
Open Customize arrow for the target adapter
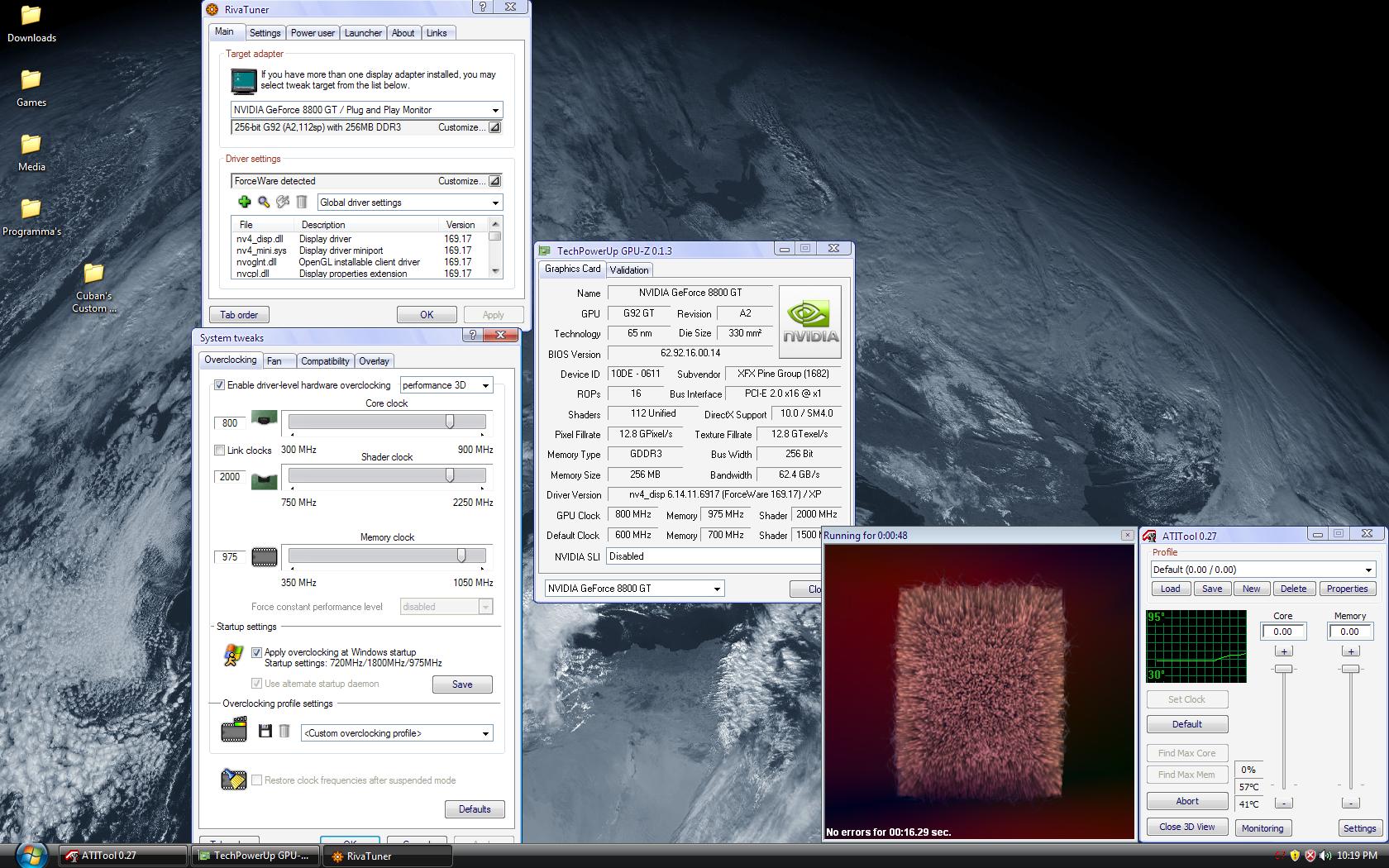[x=494, y=127]
